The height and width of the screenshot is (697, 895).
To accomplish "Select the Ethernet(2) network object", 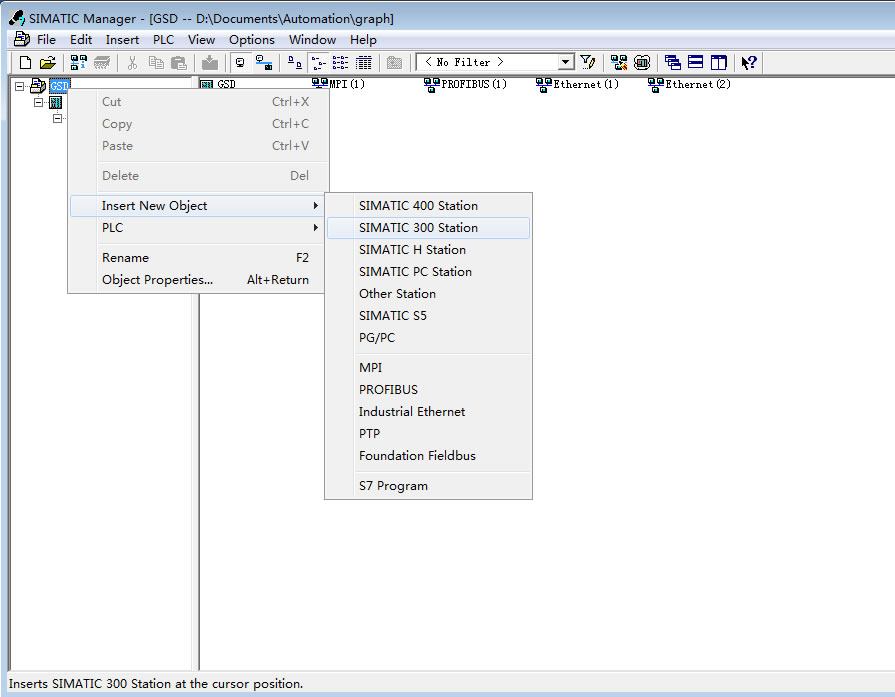I will click(x=689, y=84).
